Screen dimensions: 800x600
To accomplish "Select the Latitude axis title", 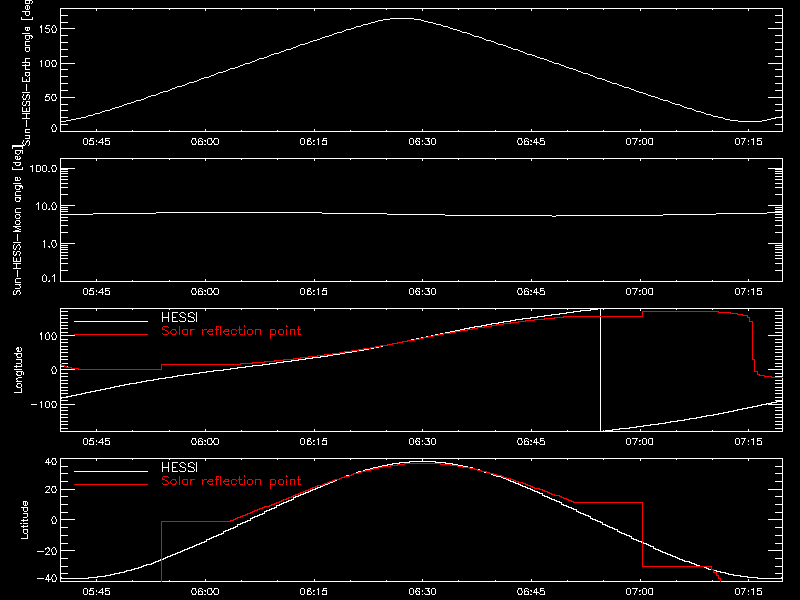I will (24, 520).
